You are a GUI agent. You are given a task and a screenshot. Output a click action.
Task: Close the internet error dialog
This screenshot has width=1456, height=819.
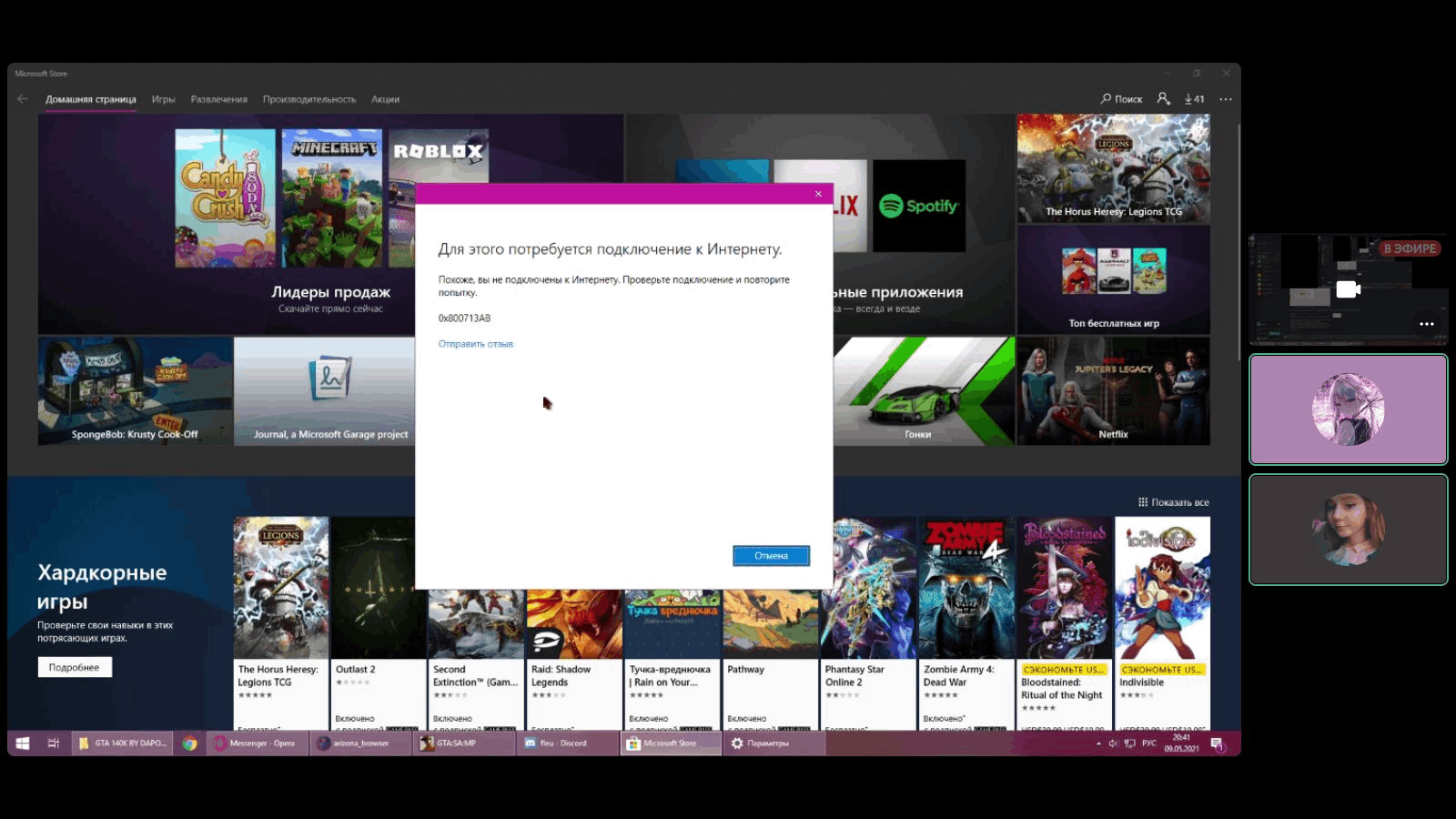(x=818, y=194)
